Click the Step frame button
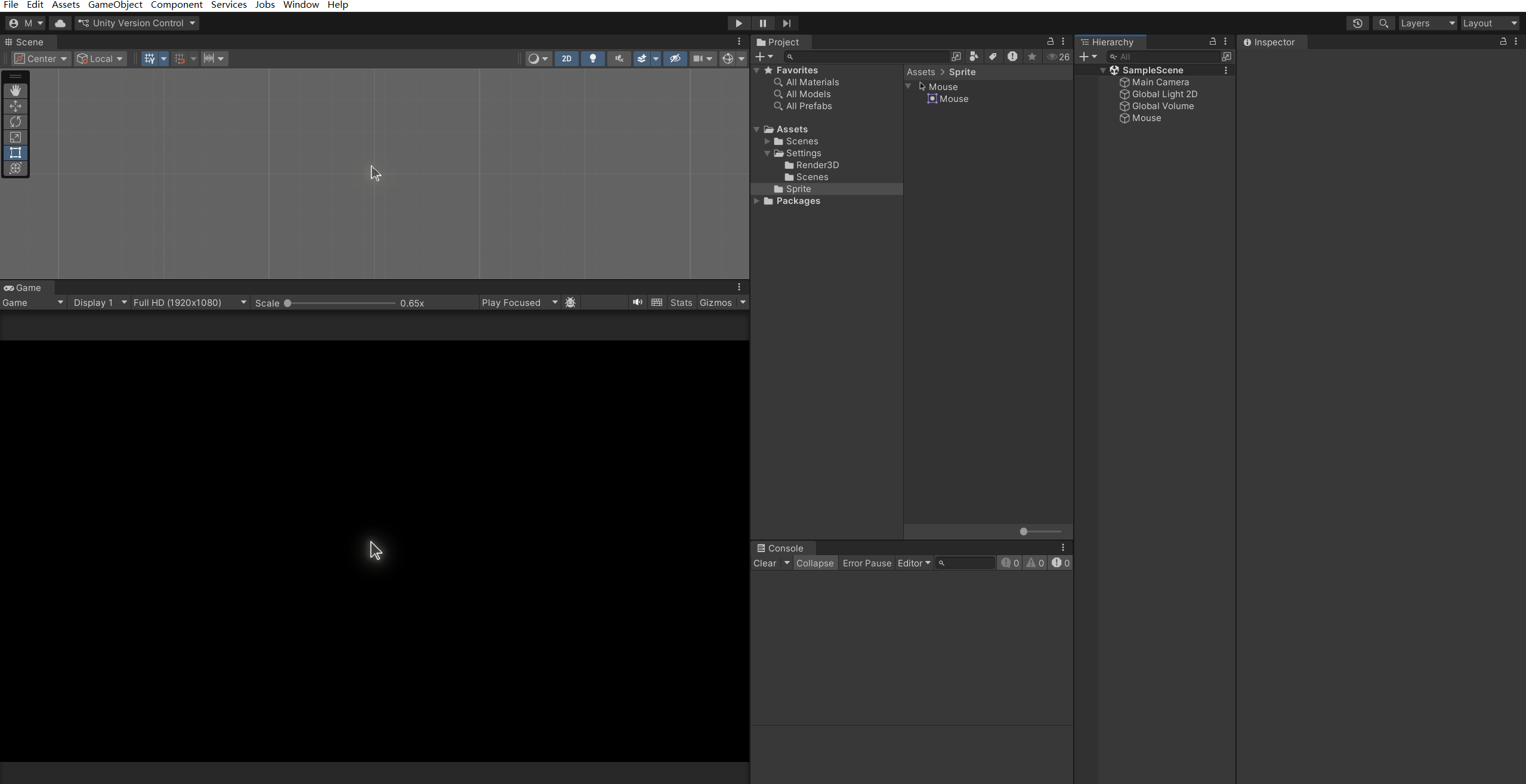The image size is (1526, 784). 786,23
